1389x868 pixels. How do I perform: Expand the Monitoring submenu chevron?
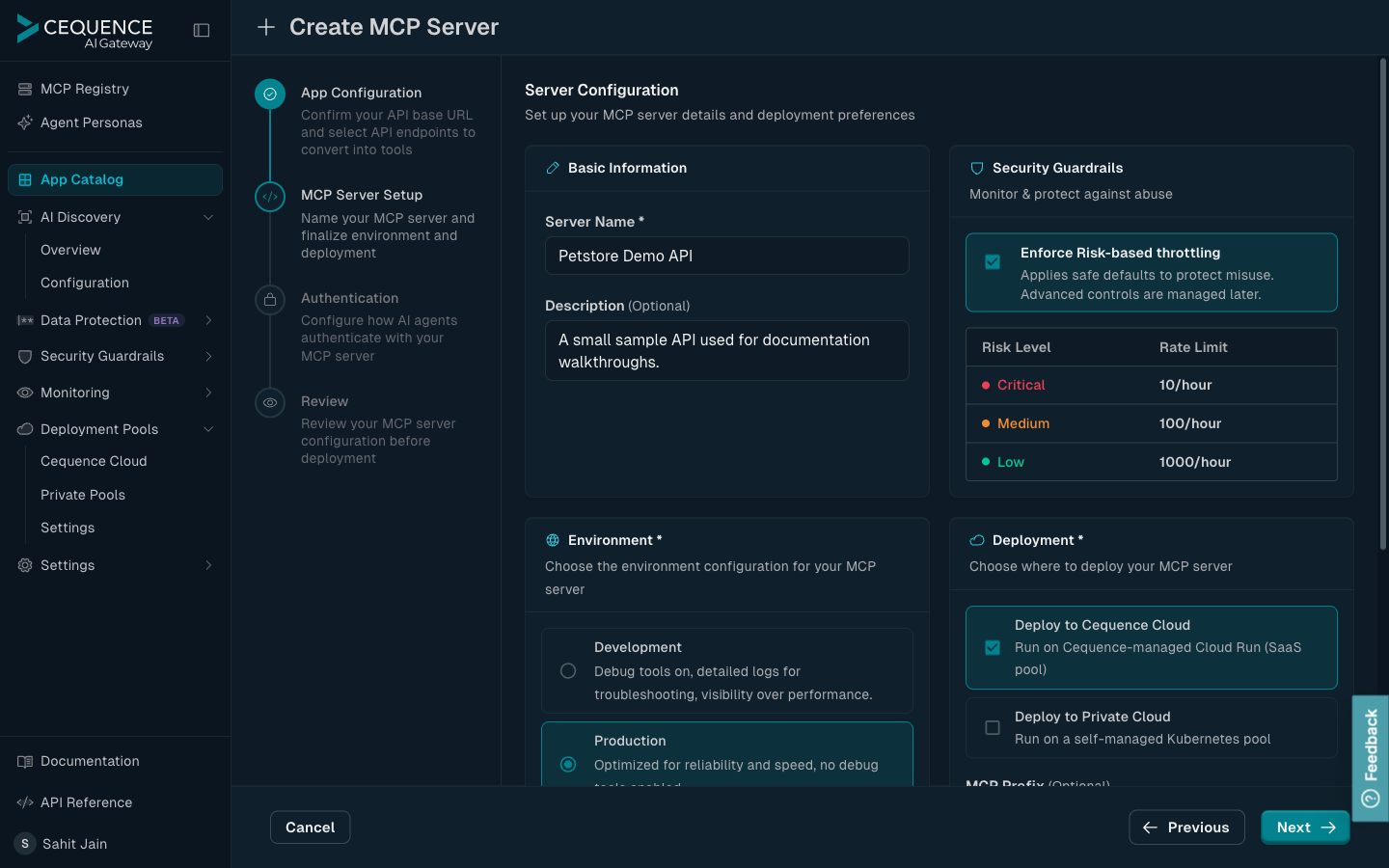[x=208, y=393]
